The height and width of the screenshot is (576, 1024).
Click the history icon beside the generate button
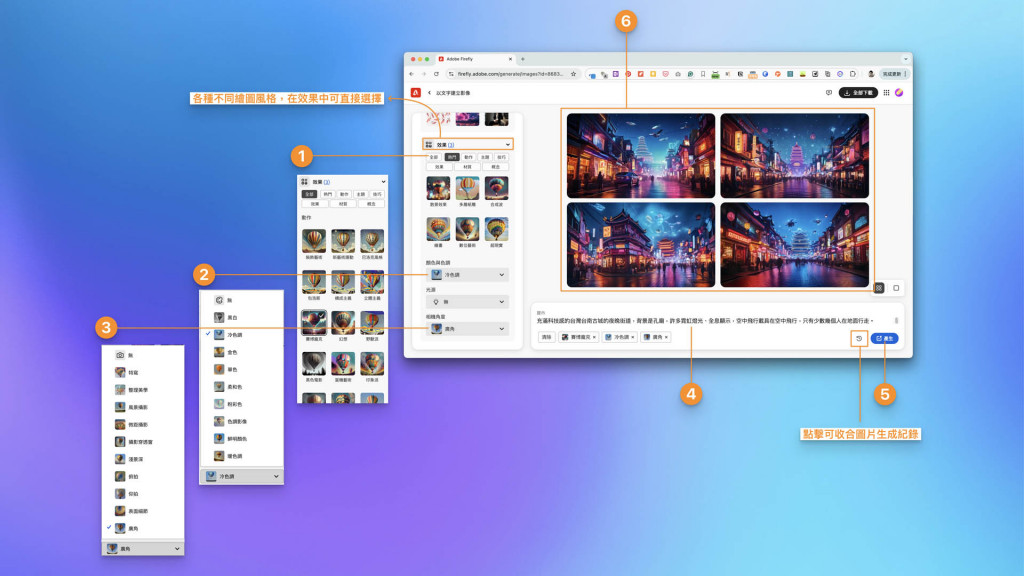coord(859,338)
